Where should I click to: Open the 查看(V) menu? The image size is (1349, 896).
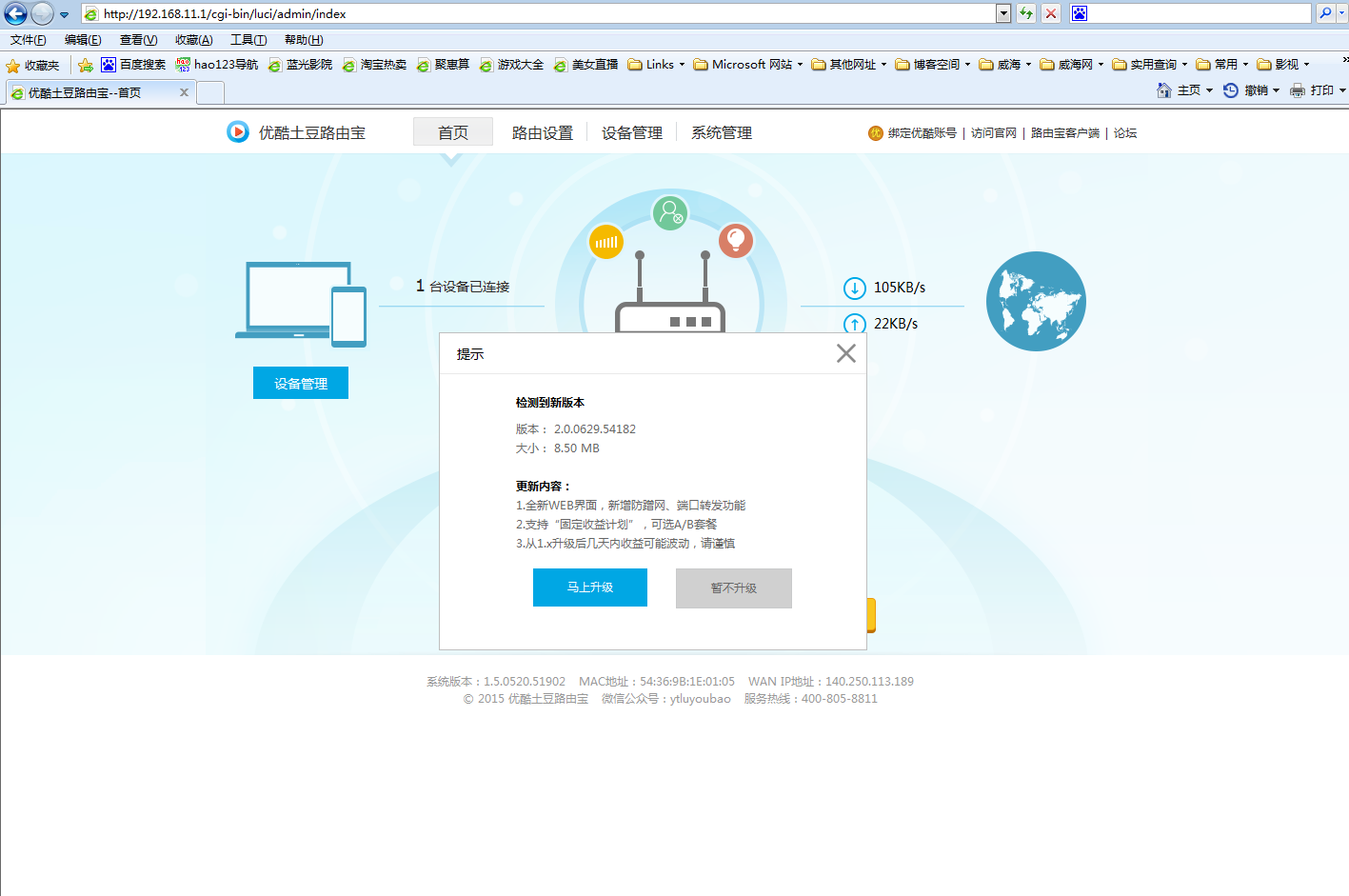(138, 40)
